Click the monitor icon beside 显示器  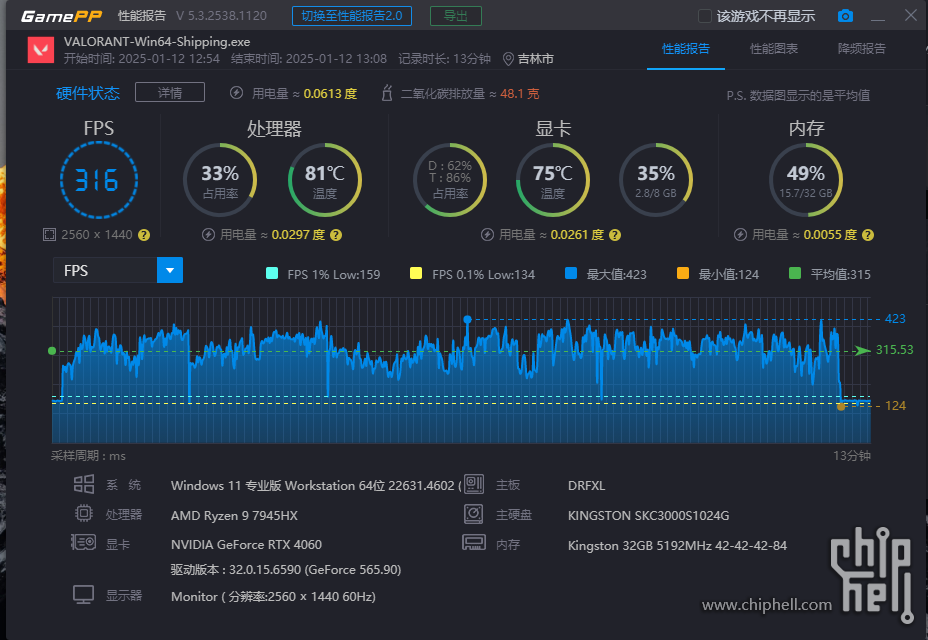tap(83, 594)
